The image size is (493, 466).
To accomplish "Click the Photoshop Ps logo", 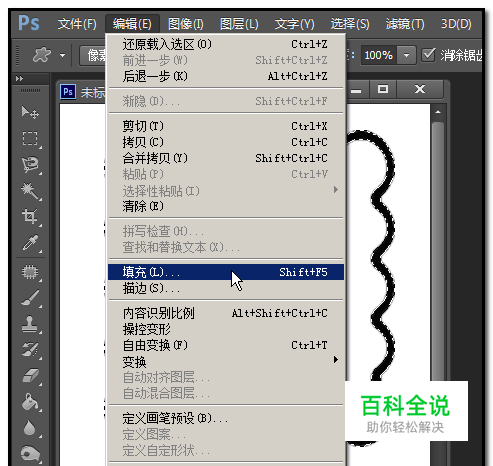I will point(29,23).
